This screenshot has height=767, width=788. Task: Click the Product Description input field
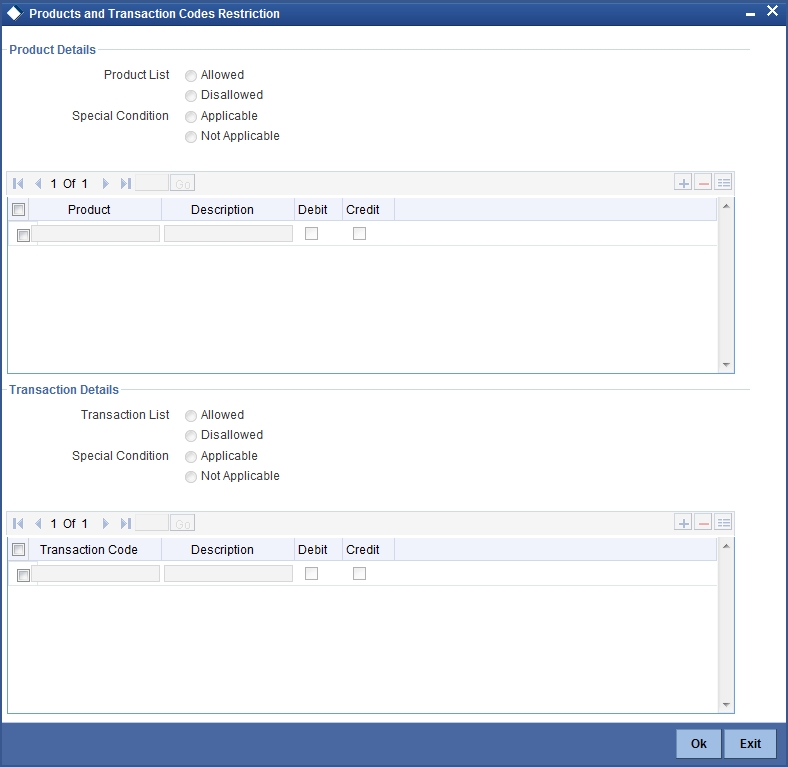tap(228, 234)
